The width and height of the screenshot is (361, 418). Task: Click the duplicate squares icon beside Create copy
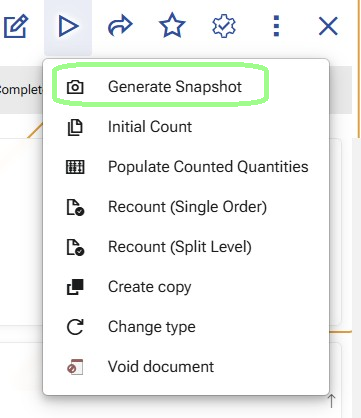coord(75,287)
